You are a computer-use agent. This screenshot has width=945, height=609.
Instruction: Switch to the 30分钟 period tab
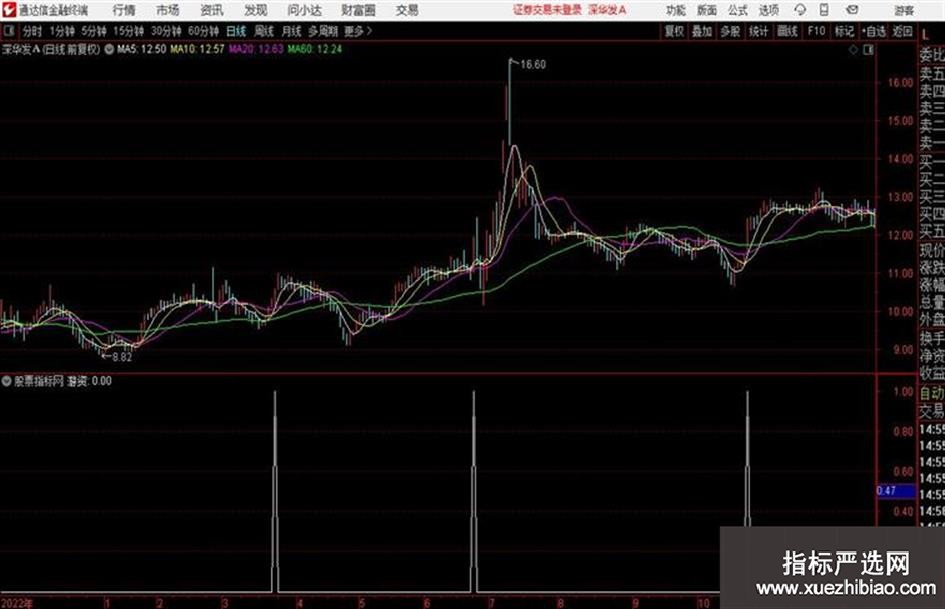click(166, 31)
